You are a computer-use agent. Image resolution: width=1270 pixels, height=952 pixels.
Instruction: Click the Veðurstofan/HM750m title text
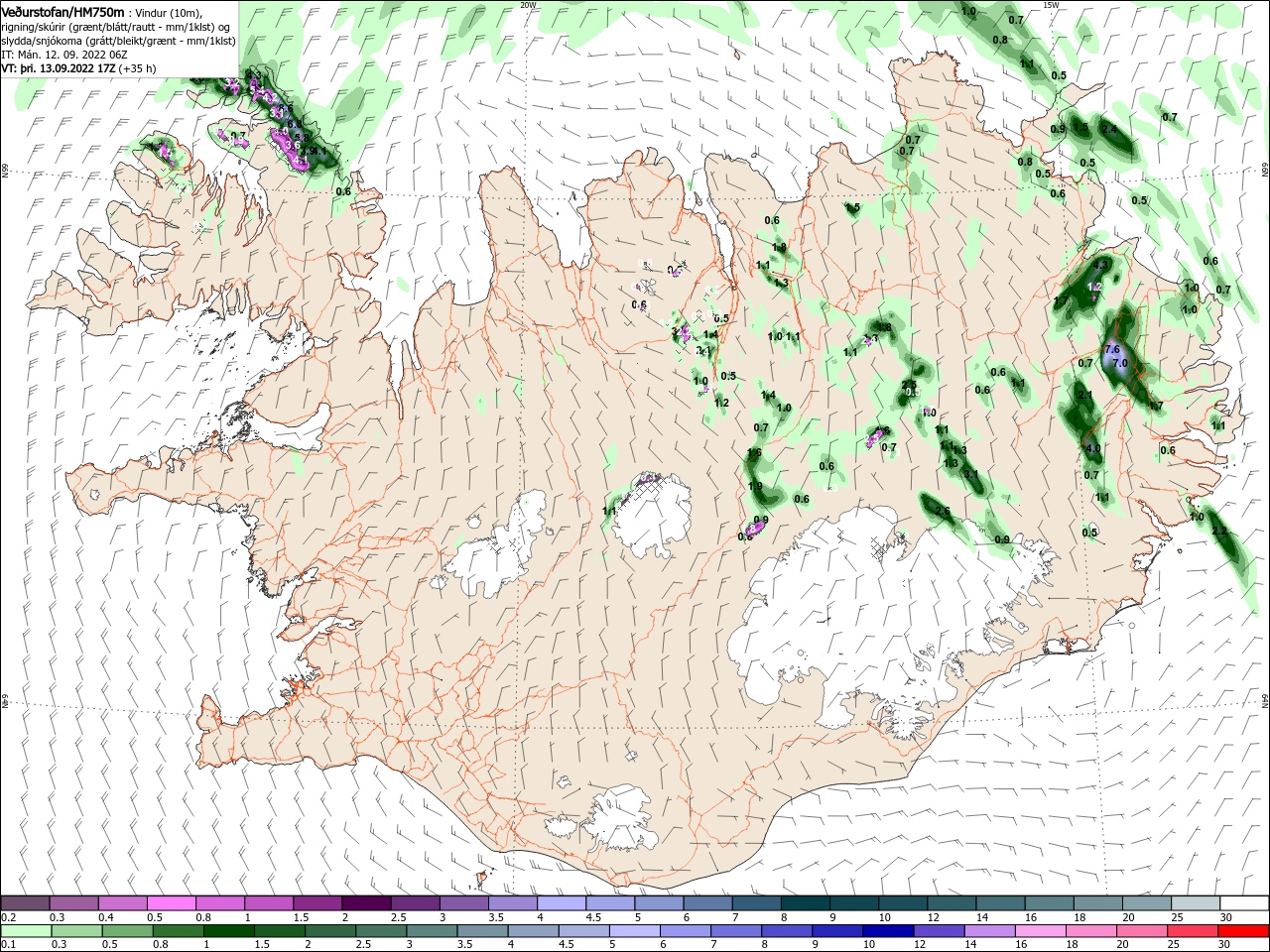click(x=63, y=11)
